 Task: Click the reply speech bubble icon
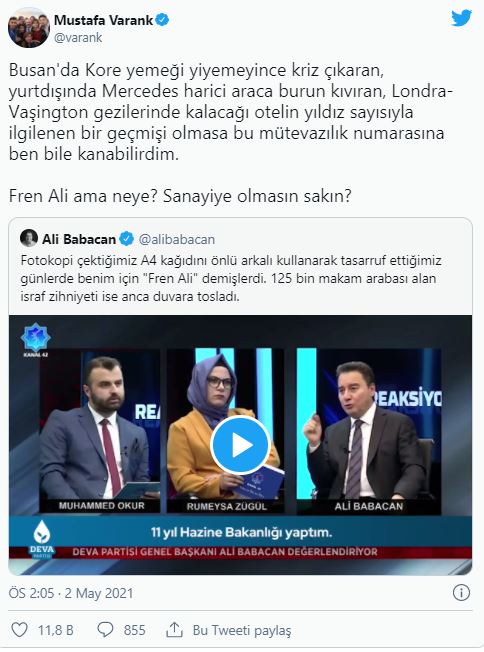tap(105, 630)
